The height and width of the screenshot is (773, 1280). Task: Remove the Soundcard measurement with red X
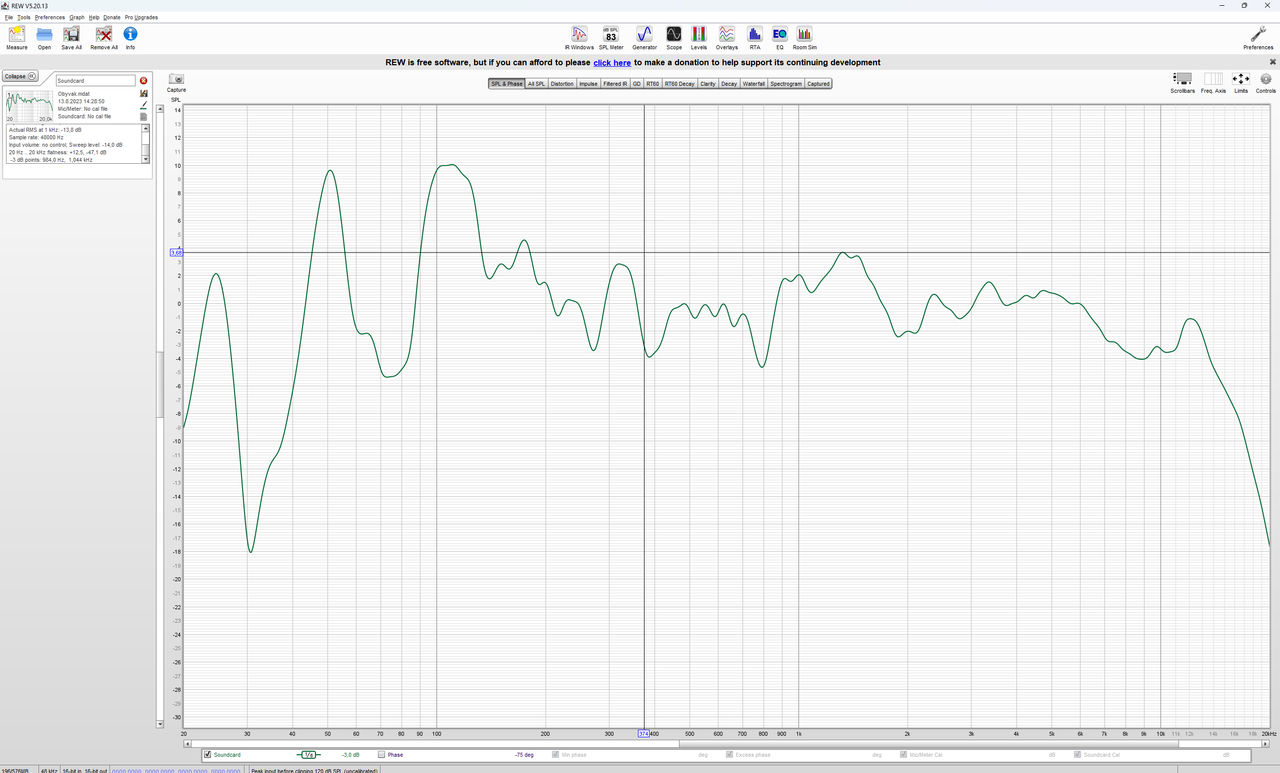144,80
